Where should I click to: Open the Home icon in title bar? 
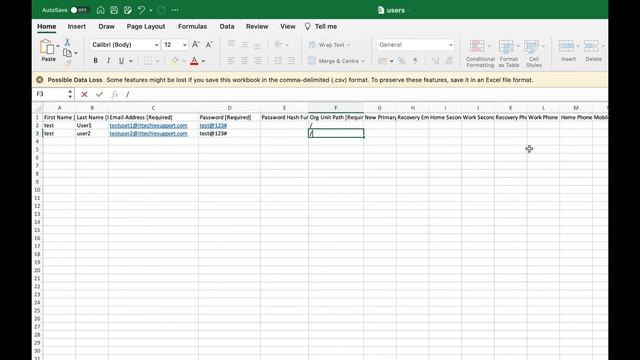(x=100, y=10)
